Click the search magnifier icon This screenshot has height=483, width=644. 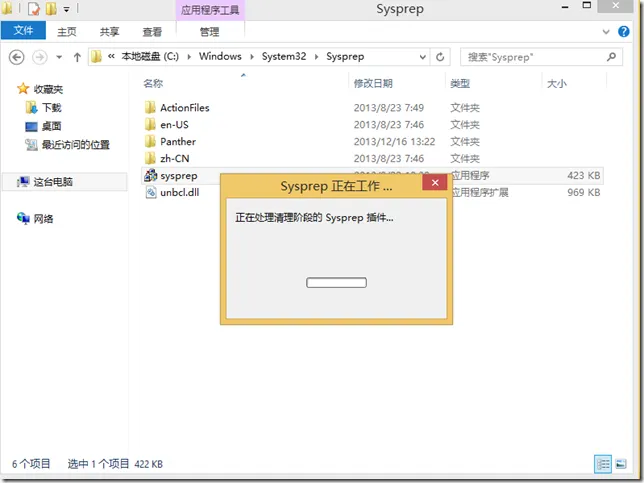click(612, 57)
